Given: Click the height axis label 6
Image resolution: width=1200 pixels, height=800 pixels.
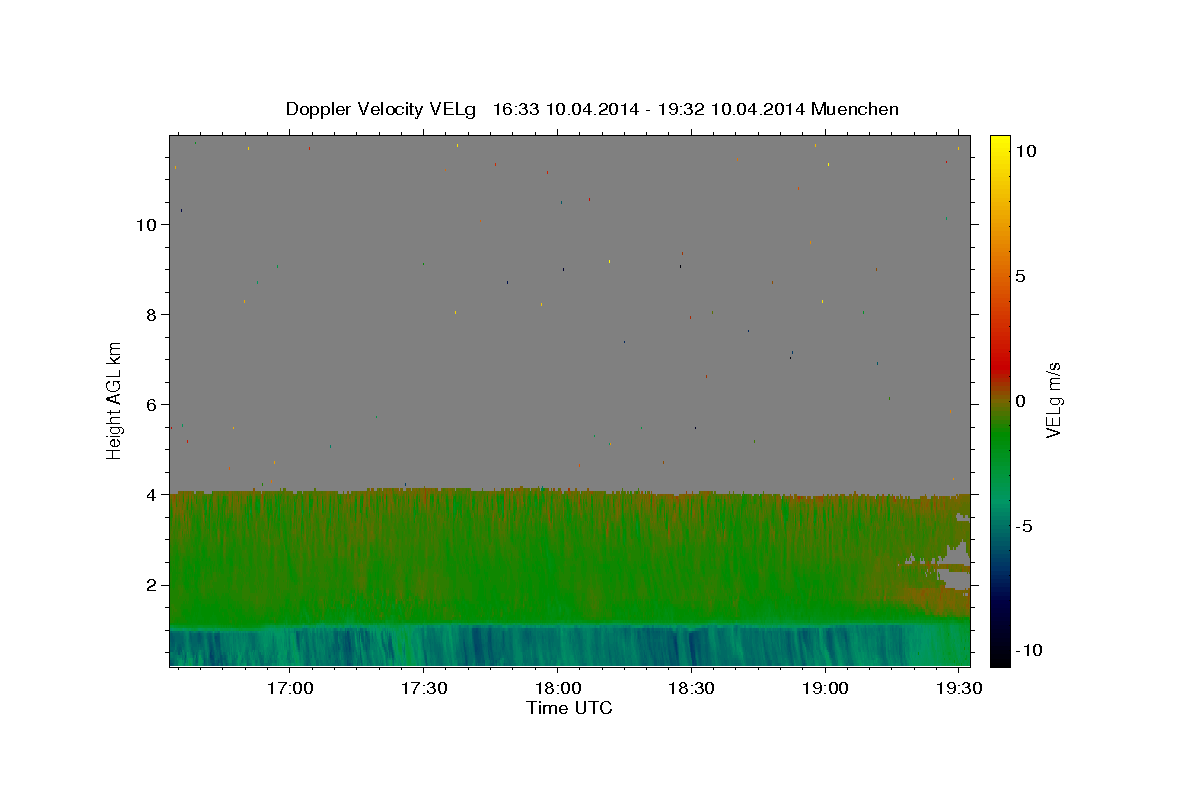Looking at the screenshot, I should click(152, 405).
